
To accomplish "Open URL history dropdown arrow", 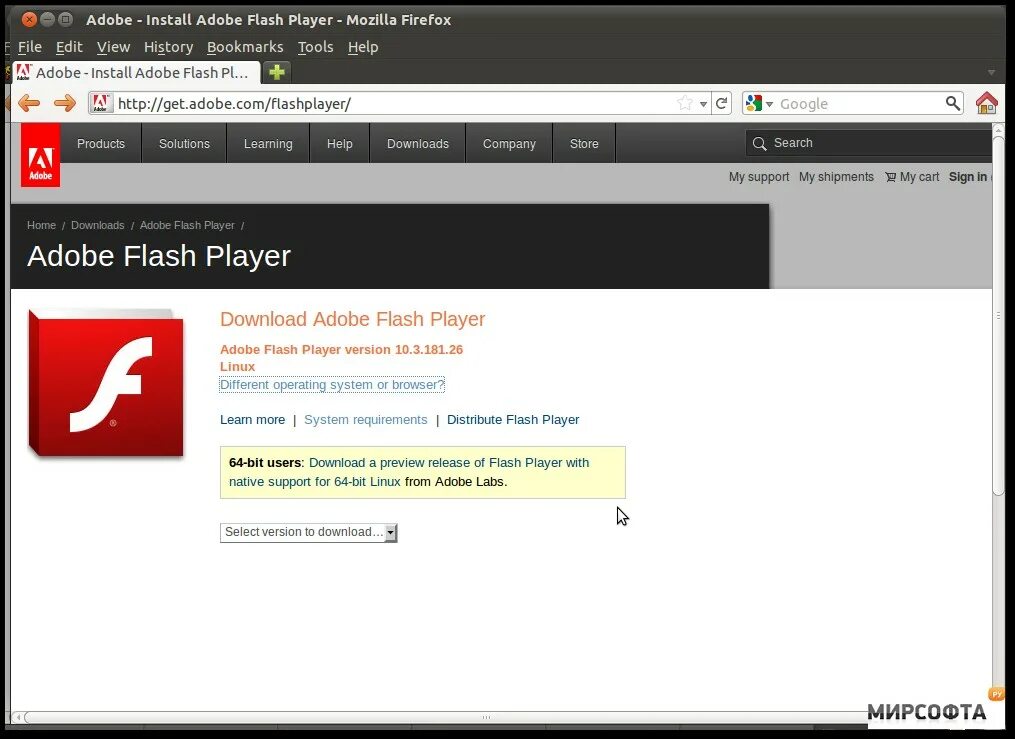I will (x=703, y=104).
